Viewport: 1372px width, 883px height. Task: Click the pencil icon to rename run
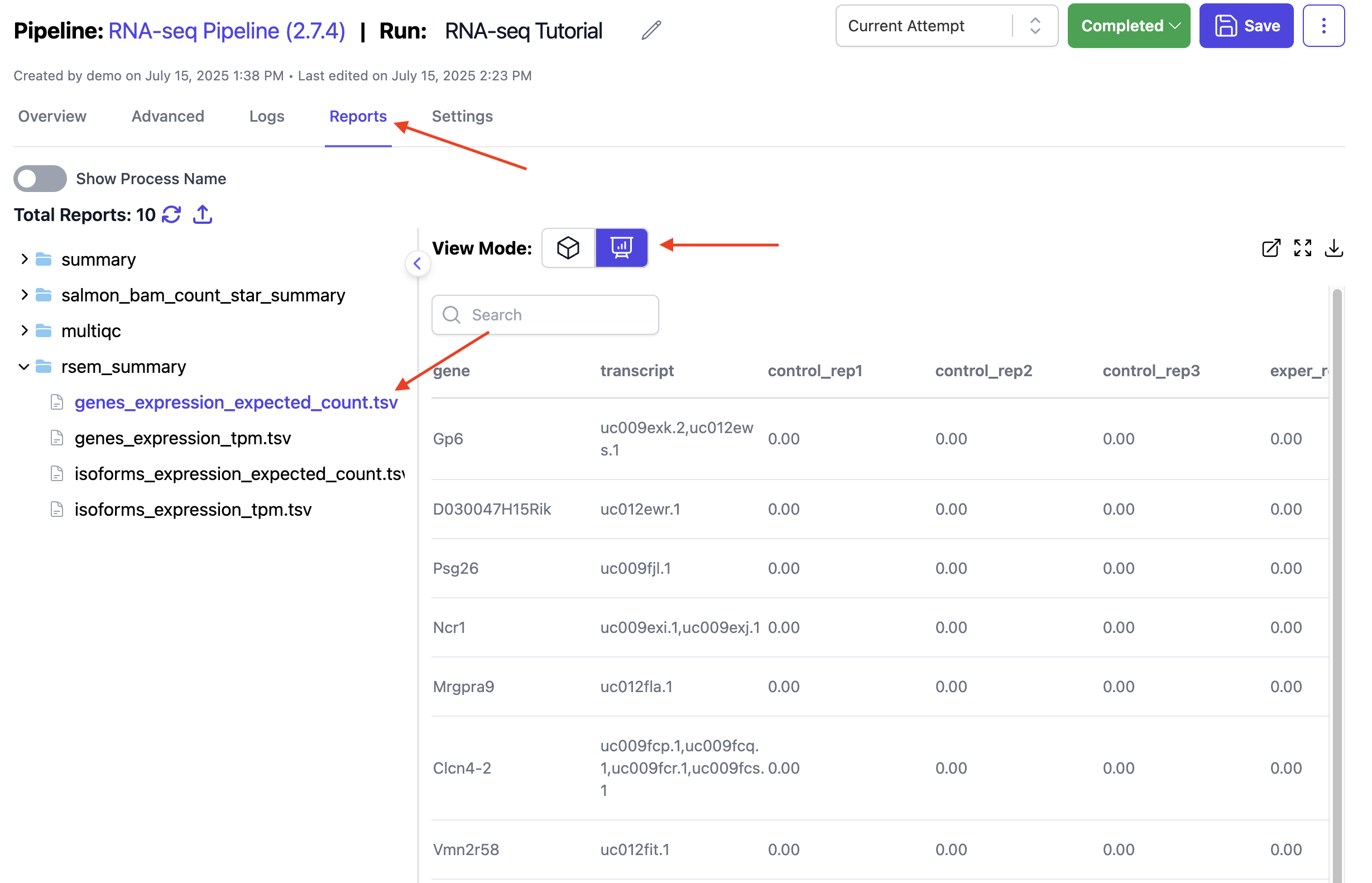click(651, 30)
